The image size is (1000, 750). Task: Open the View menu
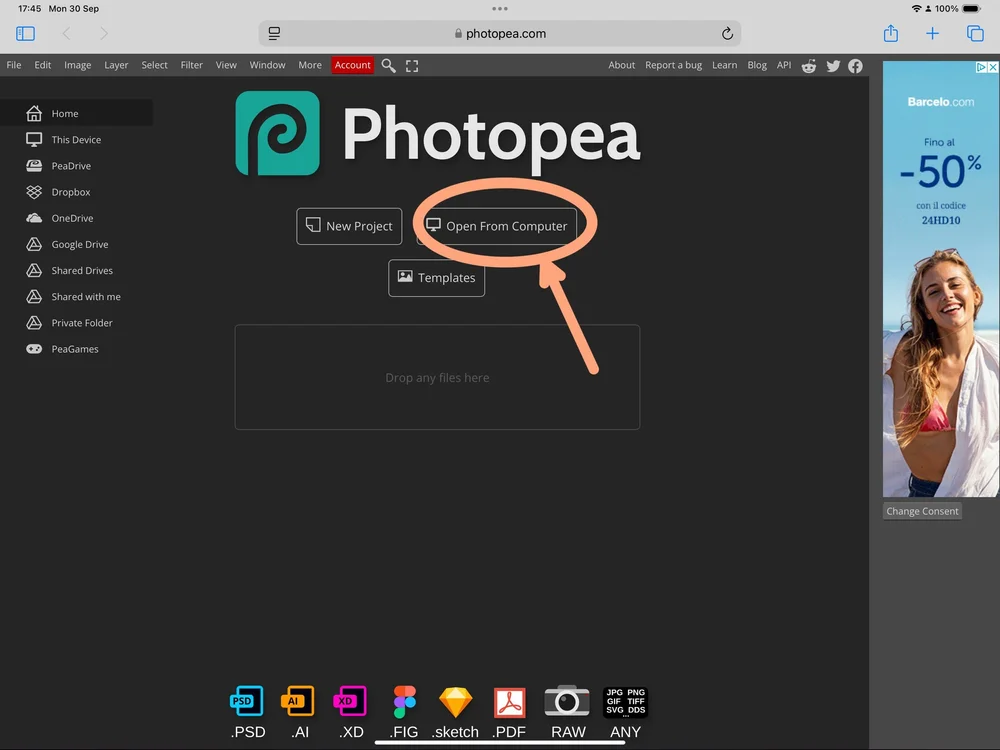(x=226, y=65)
